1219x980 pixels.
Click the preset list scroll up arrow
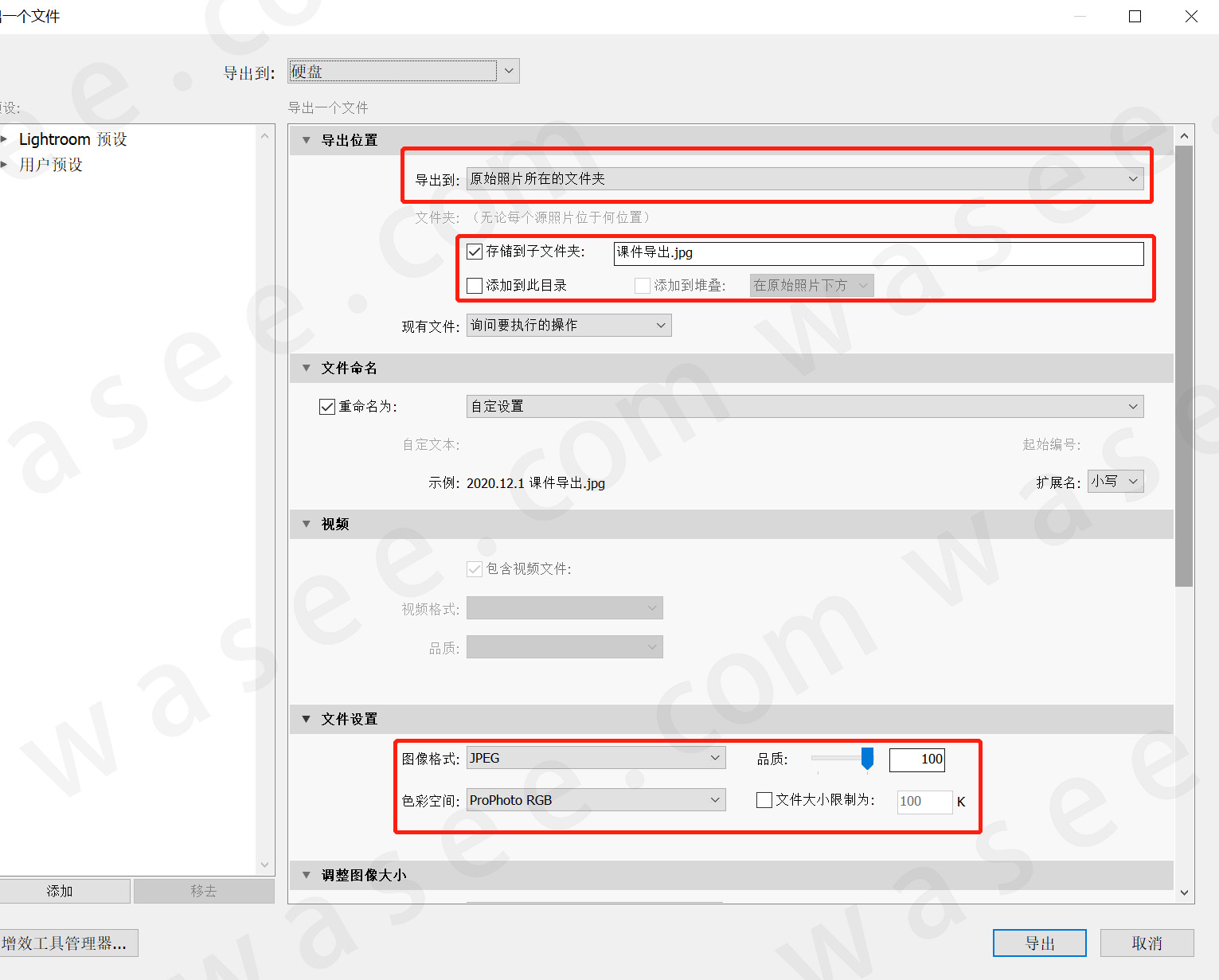[265, 136]
